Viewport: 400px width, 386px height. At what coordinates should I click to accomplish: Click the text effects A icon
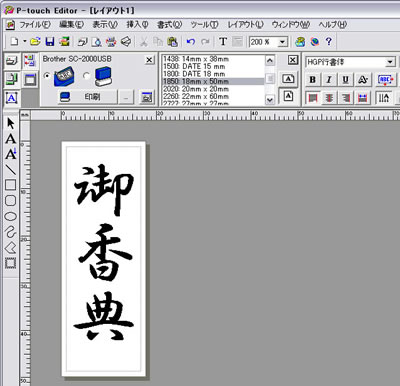pyautogui.click(x=362, y=80)
